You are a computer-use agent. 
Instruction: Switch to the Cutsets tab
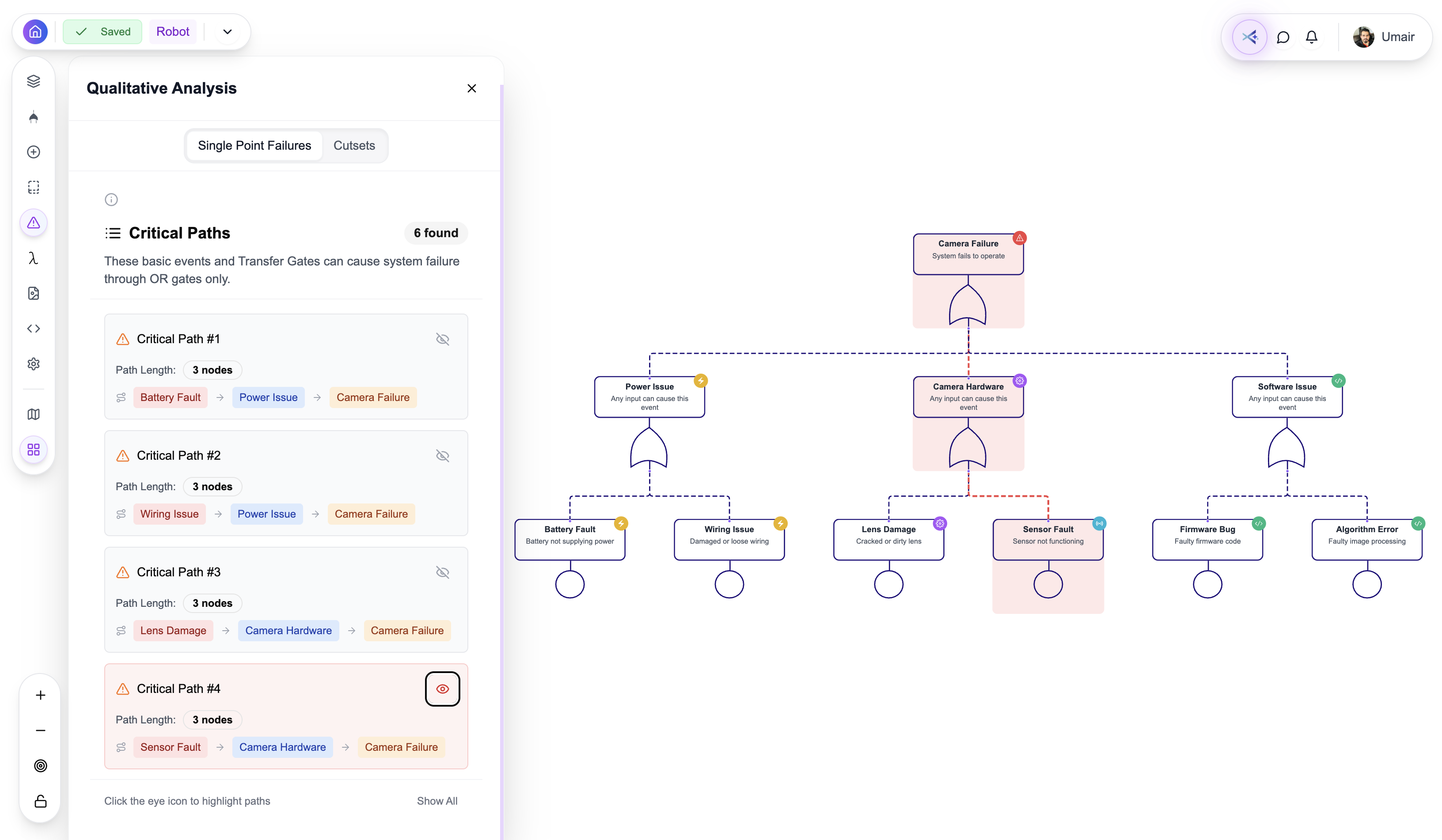pyautogui.click(x=353, y=146)
